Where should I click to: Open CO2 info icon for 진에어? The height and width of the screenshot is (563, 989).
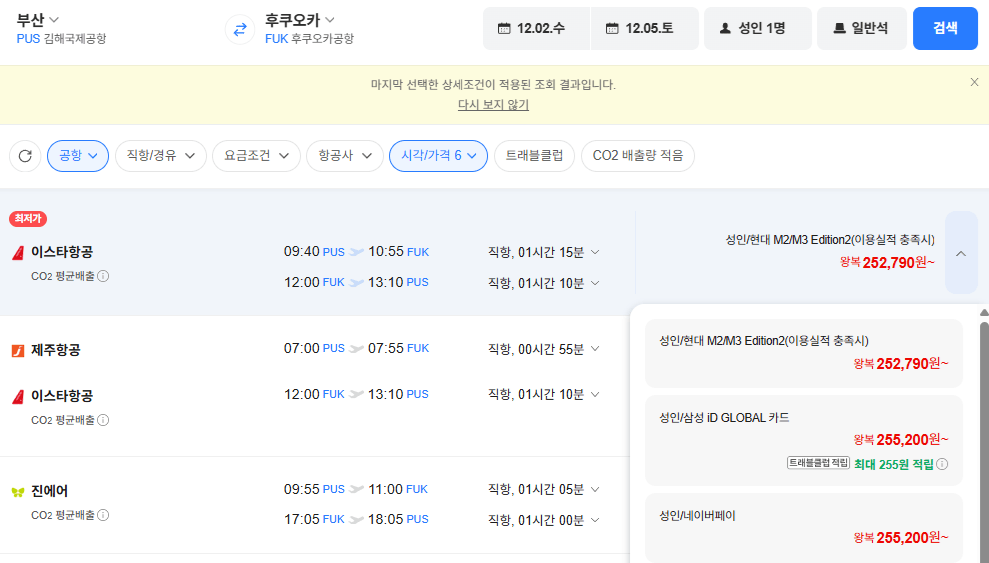pyautogui.click(x=103, y=515)
